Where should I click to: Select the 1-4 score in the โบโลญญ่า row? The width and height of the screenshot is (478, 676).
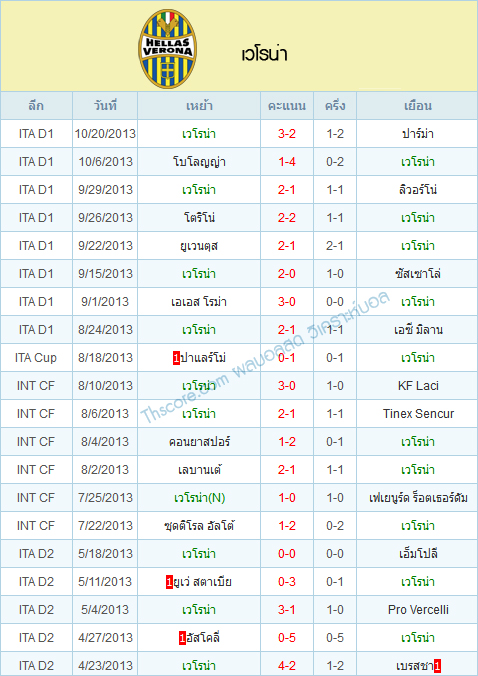(x=287, y=162)
